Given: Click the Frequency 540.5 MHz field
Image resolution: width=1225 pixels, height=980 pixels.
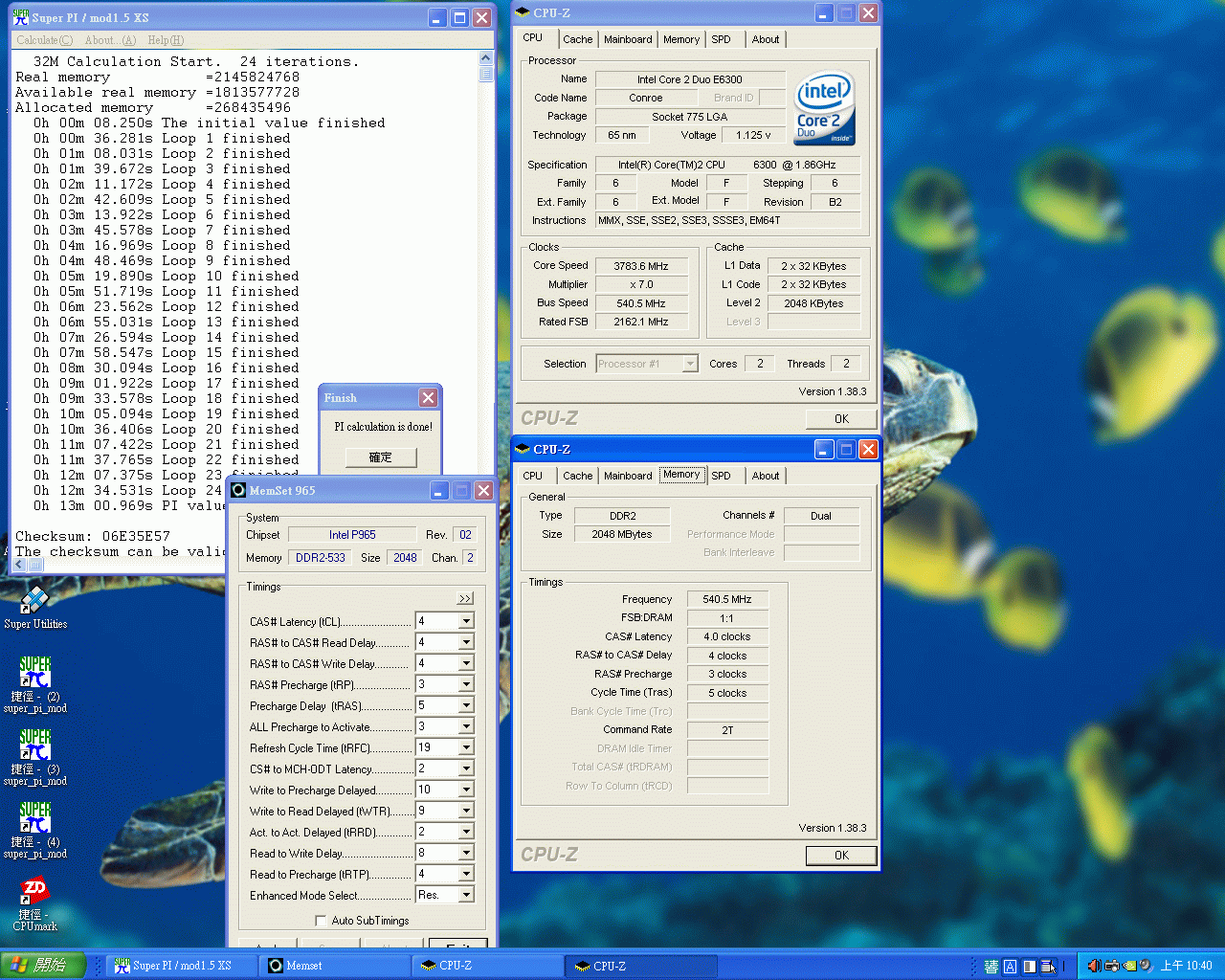Looking at the screenshot, I should coord(727,599).
